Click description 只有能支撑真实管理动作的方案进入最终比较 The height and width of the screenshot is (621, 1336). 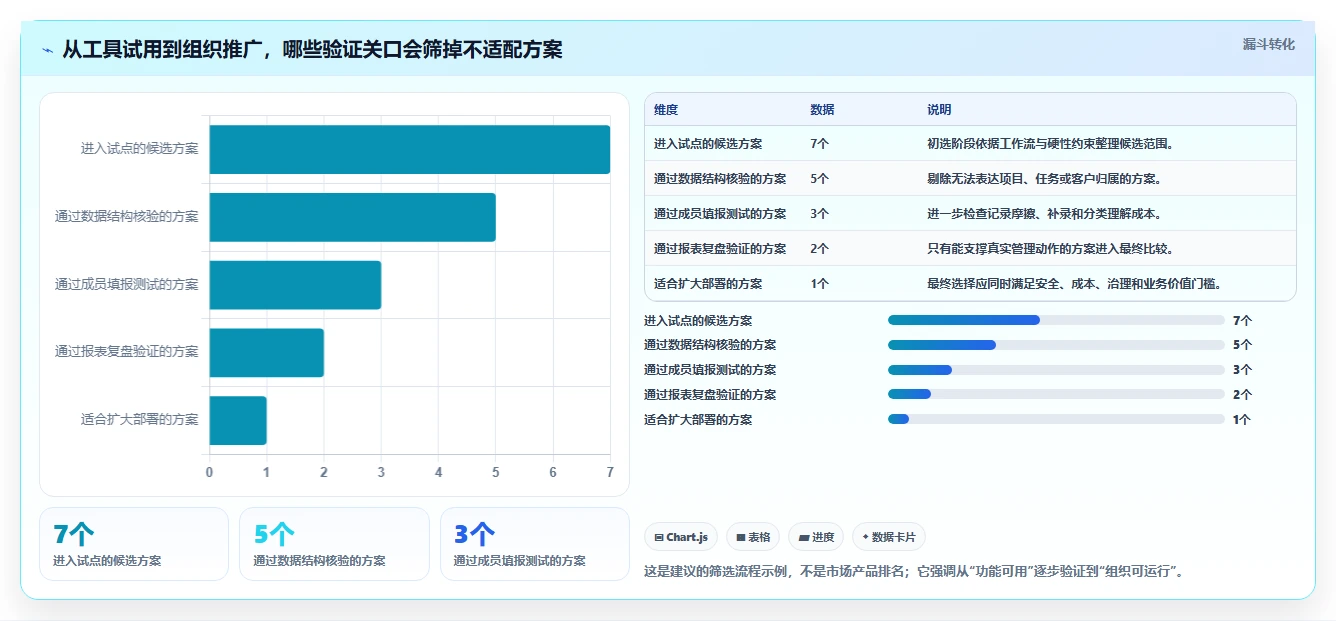tap(1050, 249)
